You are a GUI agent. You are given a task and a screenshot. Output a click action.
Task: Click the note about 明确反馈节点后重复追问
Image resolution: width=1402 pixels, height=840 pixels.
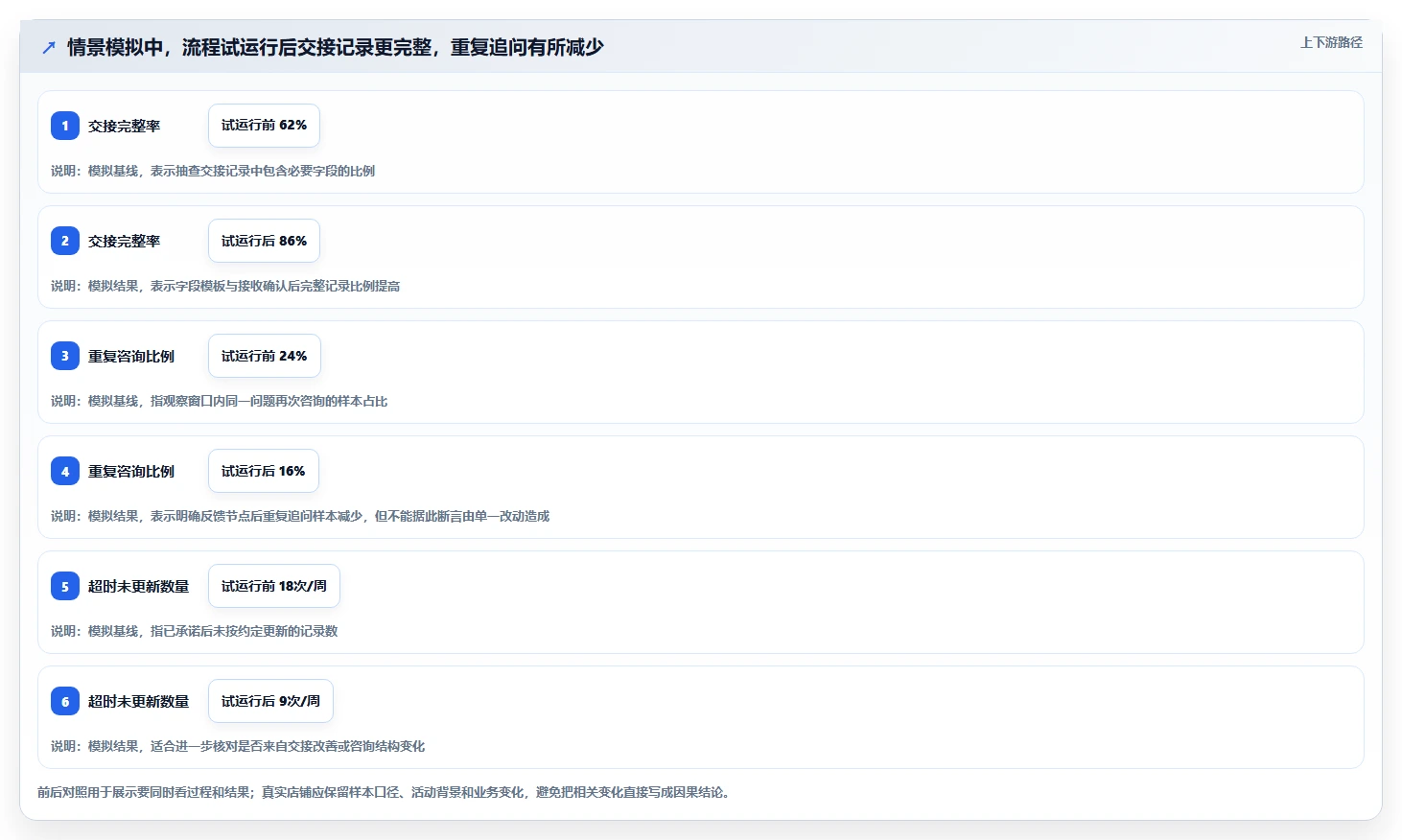300,516
